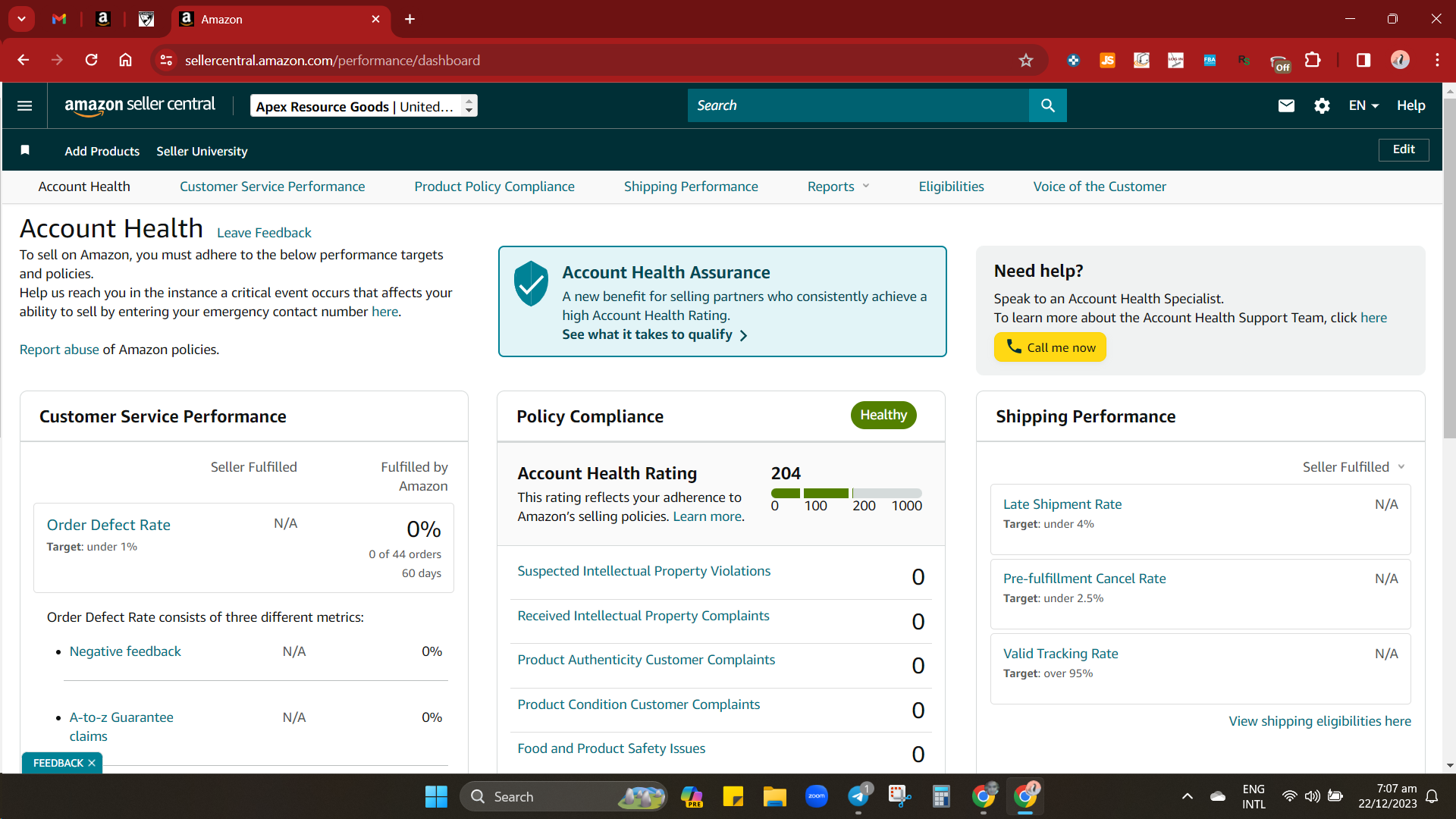Viewport: 1456px width, 819px height.
Task: Click View shipping eligibilities here
Action: 1319,721
